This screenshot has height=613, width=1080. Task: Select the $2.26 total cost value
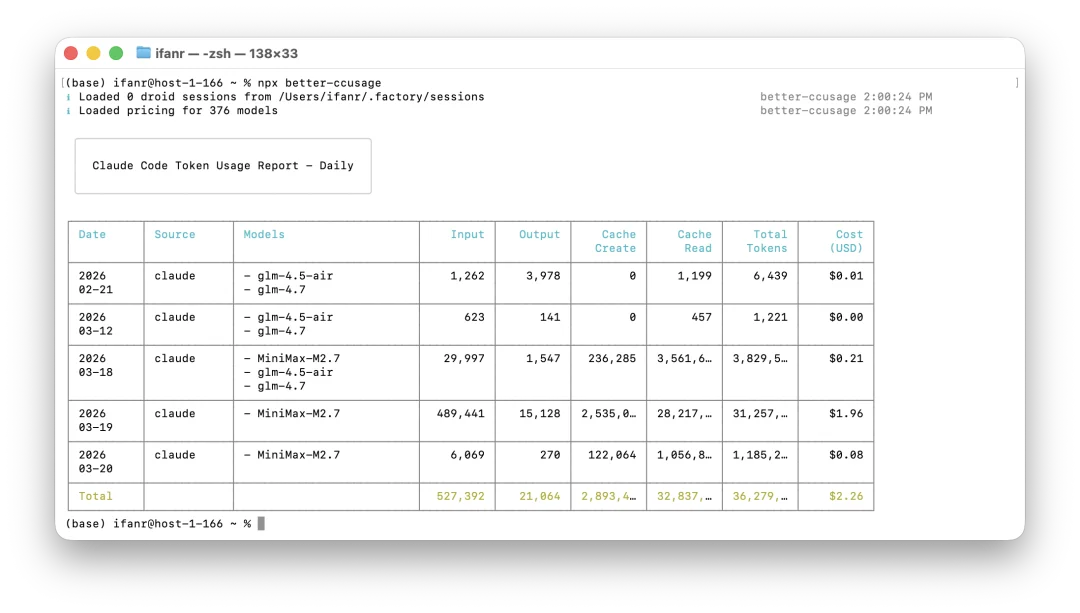click(848, 495)
